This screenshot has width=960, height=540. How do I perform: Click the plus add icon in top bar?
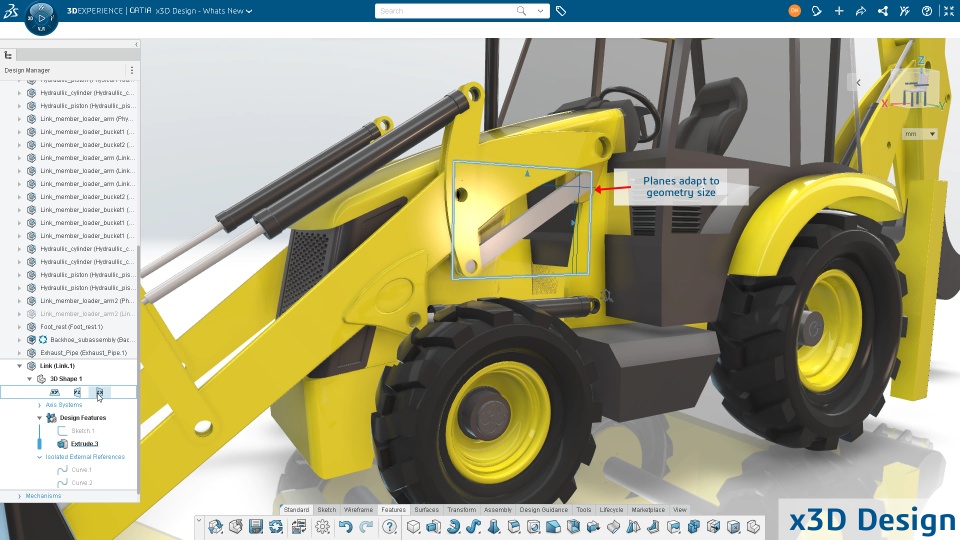point(839,11)
